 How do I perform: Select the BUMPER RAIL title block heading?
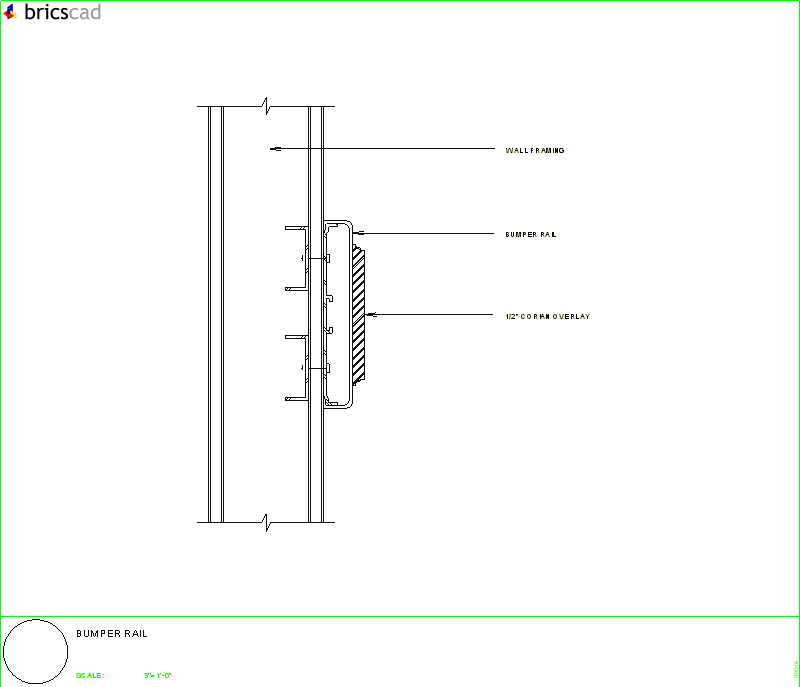[x=112, y=633]
